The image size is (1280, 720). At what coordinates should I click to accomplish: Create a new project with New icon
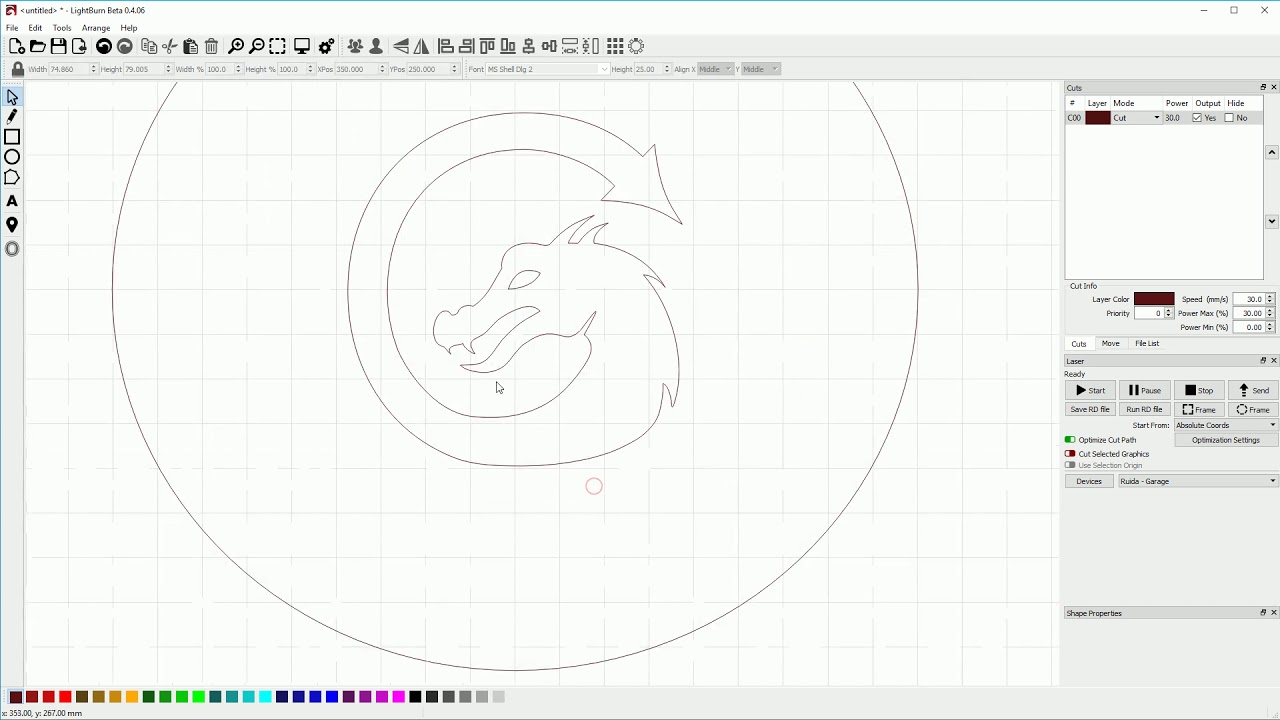tap(17, 46)
